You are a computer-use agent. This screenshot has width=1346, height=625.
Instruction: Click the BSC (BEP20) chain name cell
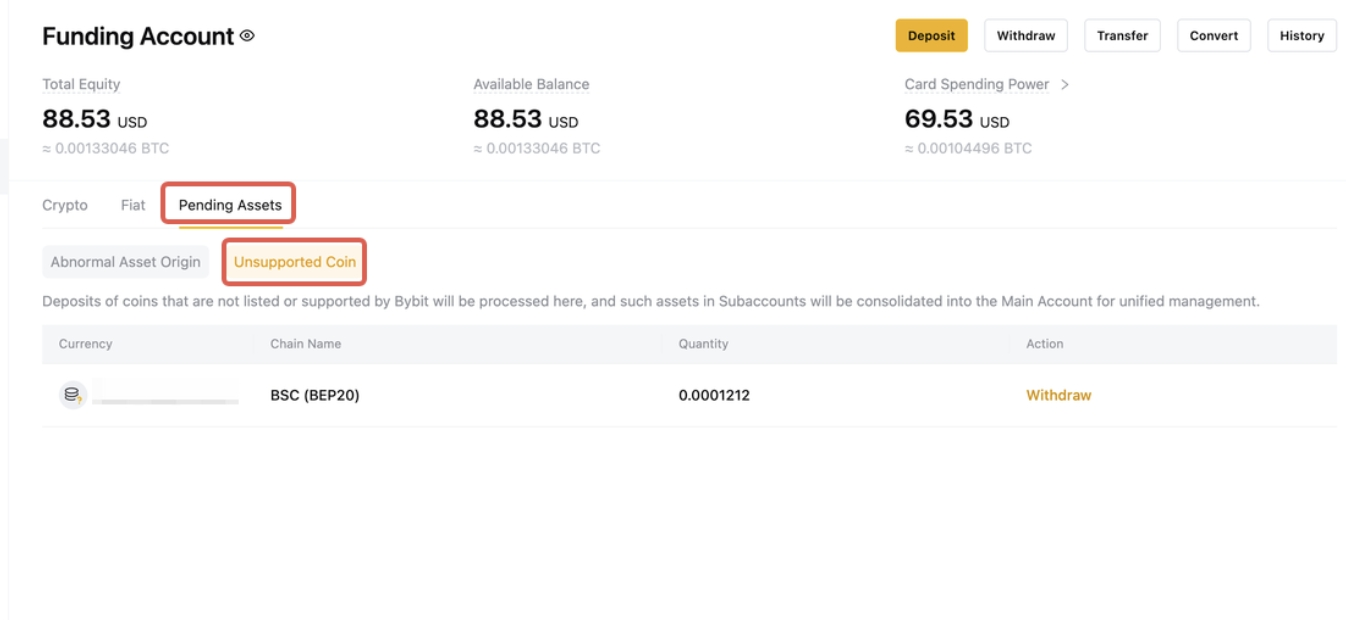click(x=315, y=395)
